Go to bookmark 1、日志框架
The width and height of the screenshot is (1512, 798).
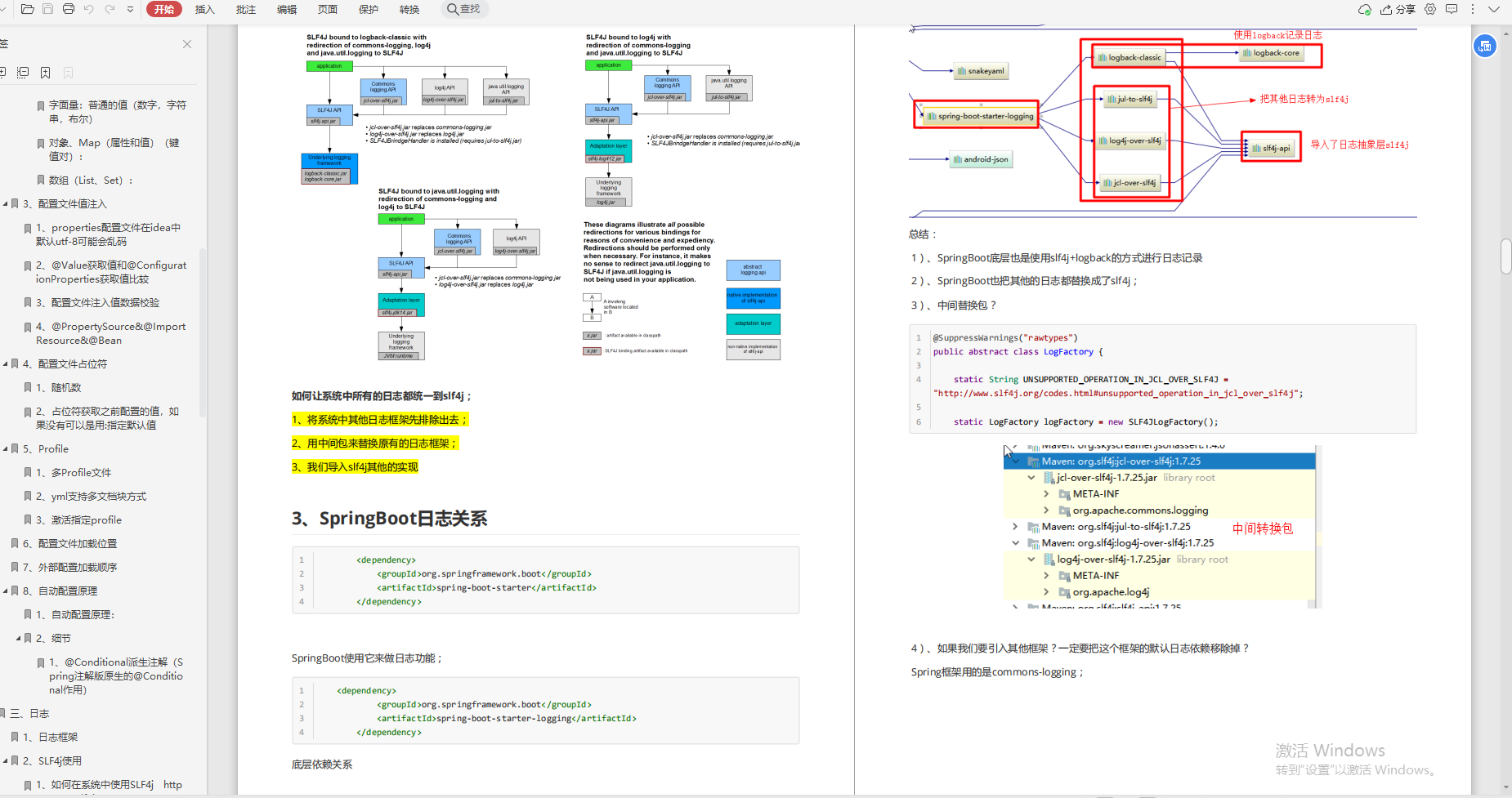[50, 737]
